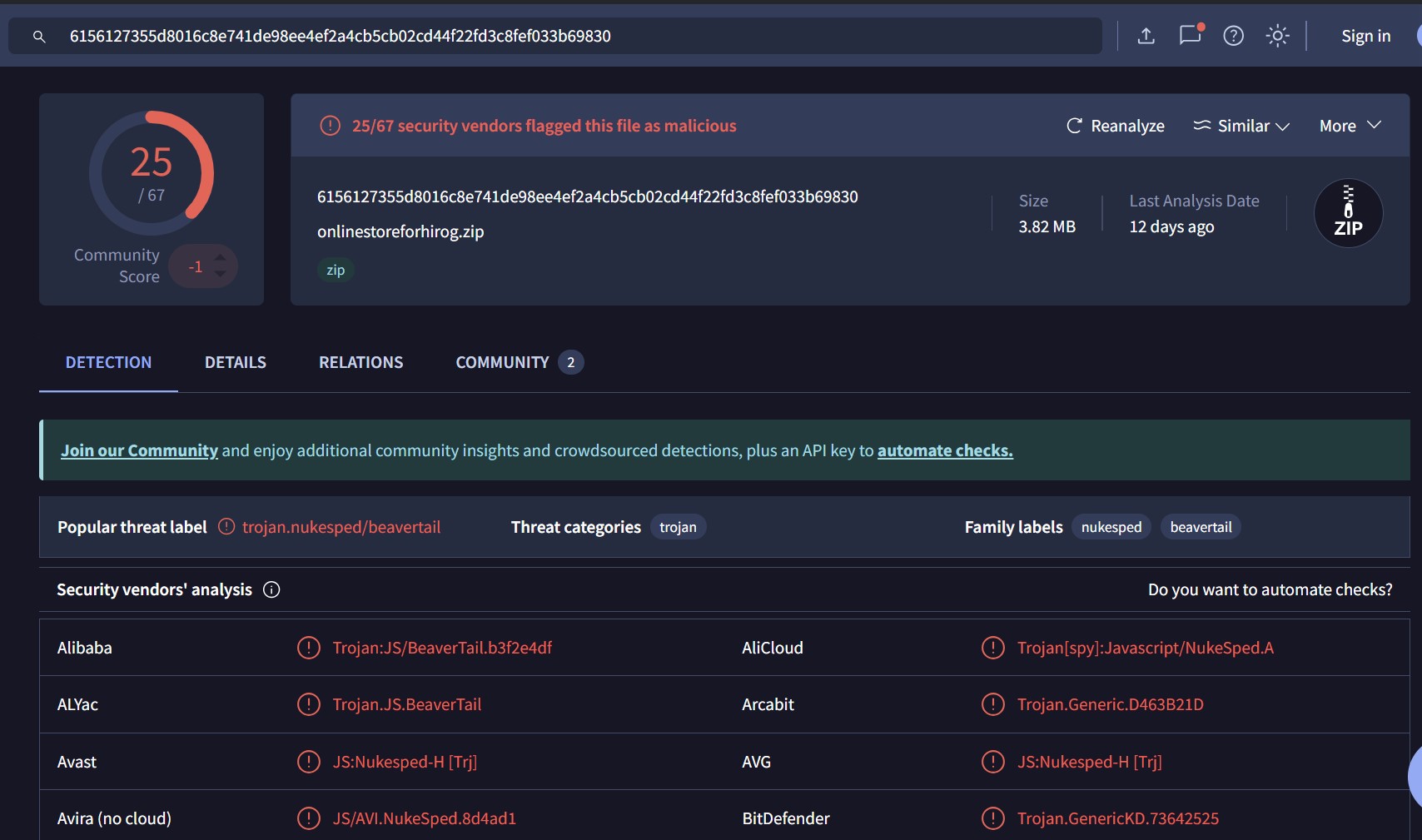Screen dimensions: 1422x840
Task: Click the Alibaba detection alert icon
Action: point(309,648)
